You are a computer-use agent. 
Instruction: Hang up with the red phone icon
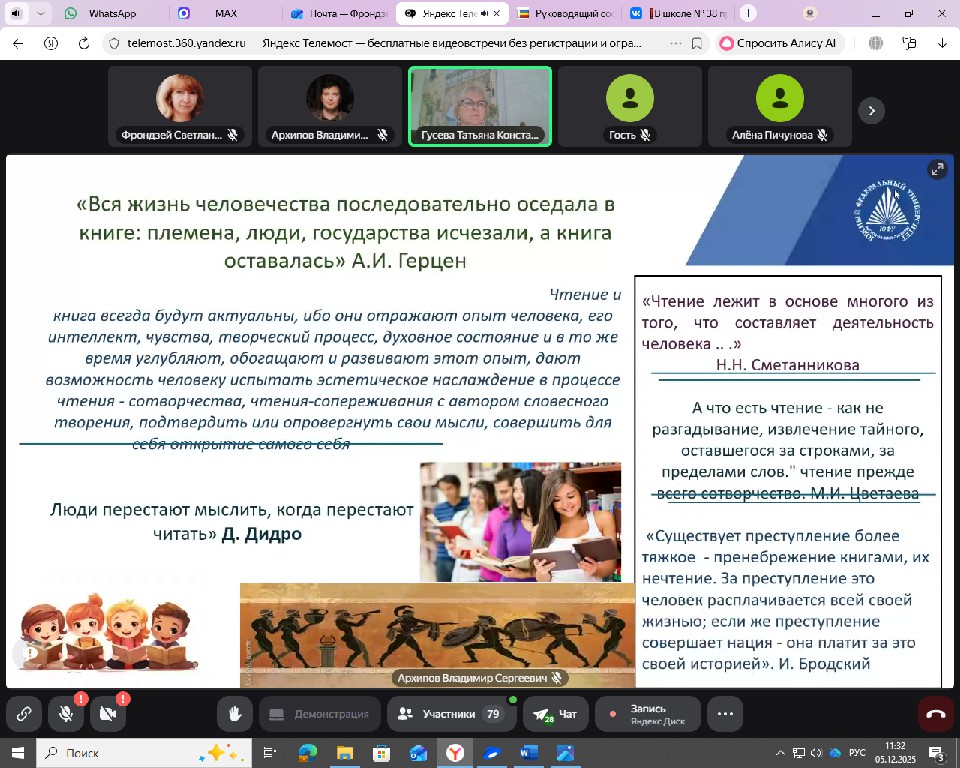coord(936,714)
